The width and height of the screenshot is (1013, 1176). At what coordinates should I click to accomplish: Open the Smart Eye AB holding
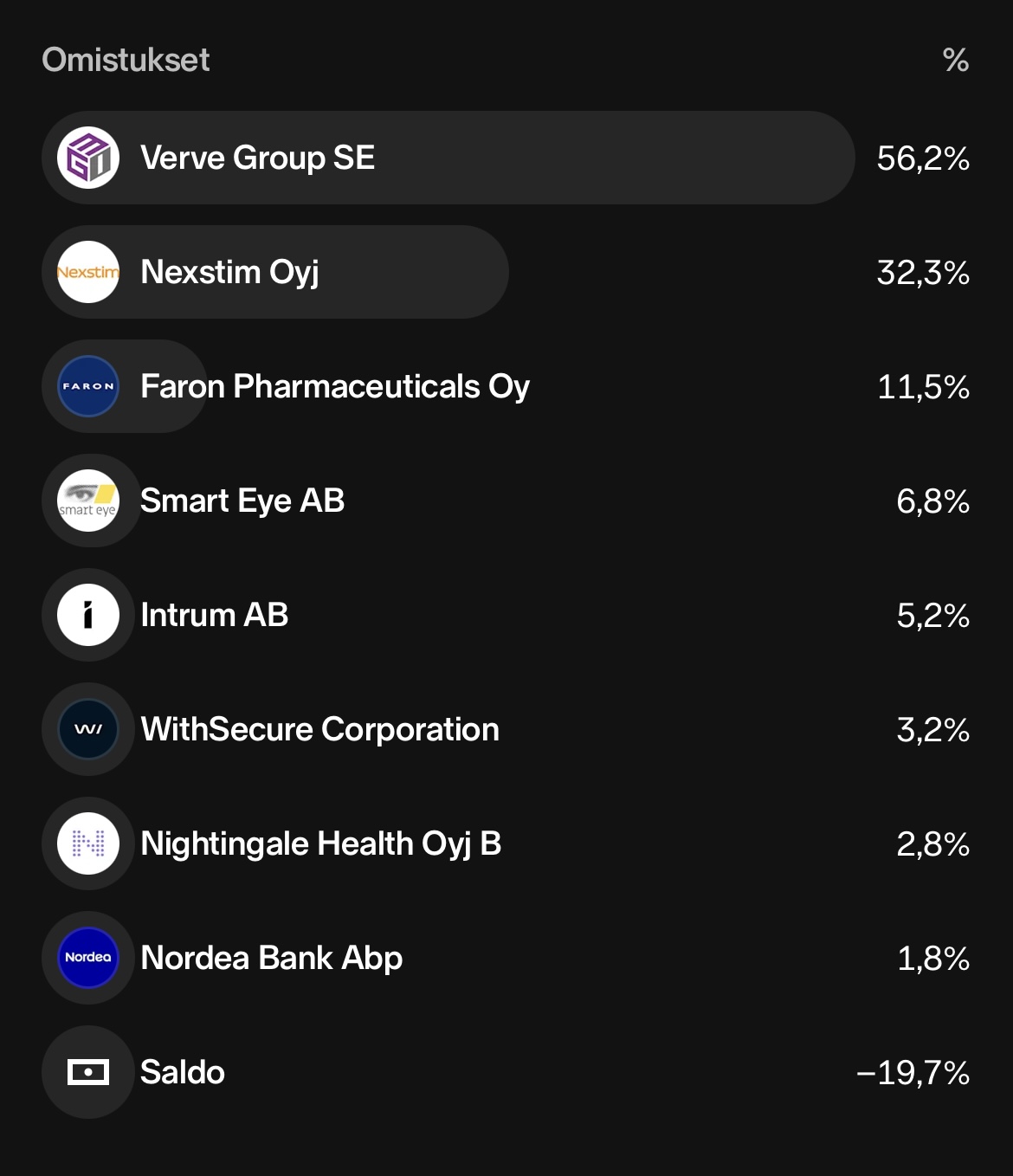pos(242,501)
